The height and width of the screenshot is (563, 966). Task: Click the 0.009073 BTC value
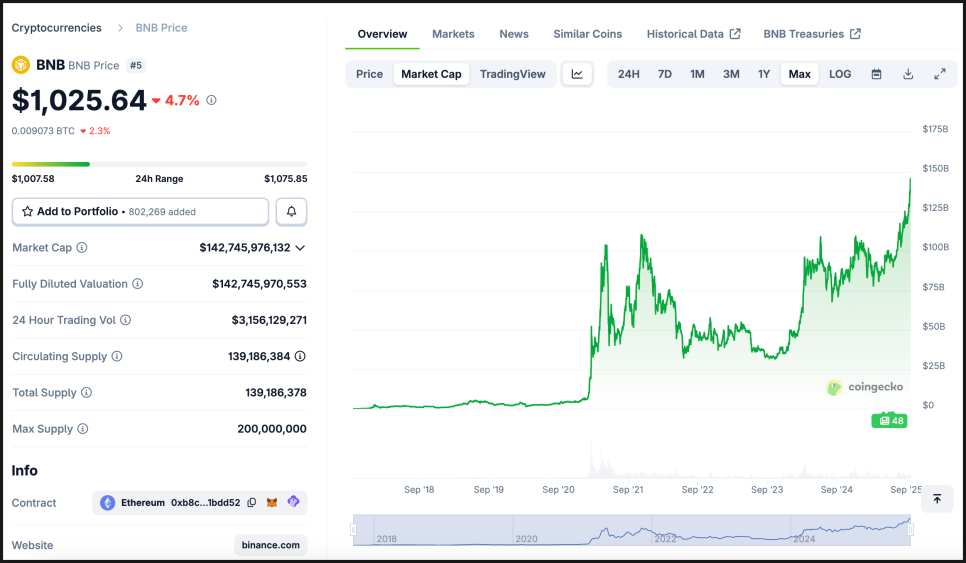point(43,131)
